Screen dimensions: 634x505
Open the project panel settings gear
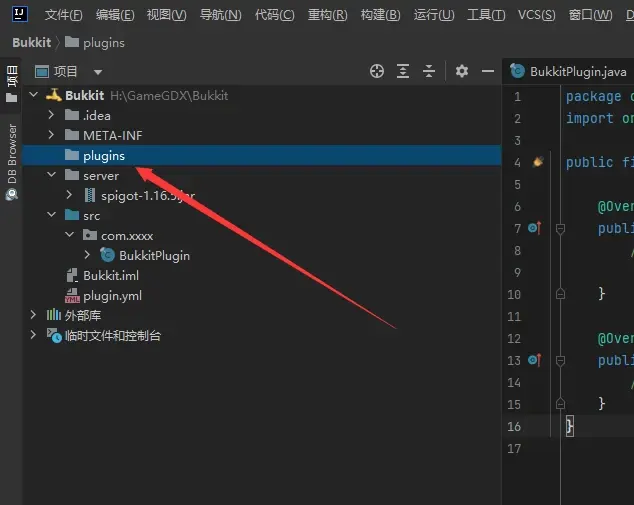(x=462, y=71)
